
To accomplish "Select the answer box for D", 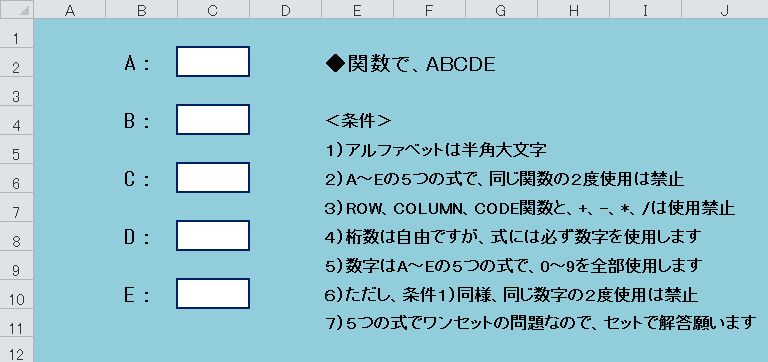I will coord(213,236).
